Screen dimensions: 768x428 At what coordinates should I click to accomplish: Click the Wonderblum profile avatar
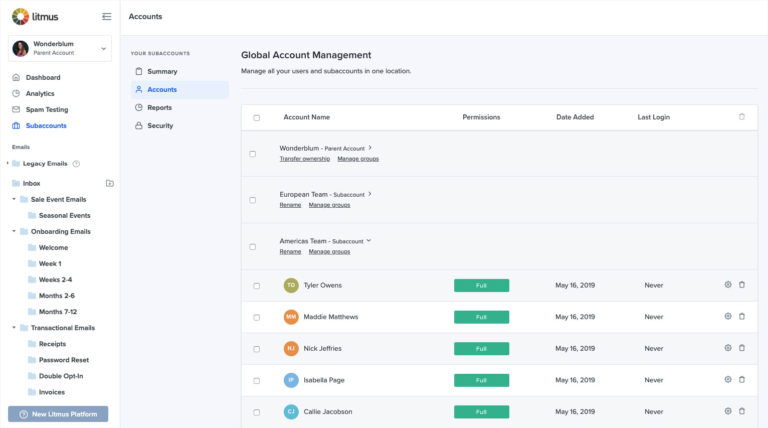click(x=21, y=48)
